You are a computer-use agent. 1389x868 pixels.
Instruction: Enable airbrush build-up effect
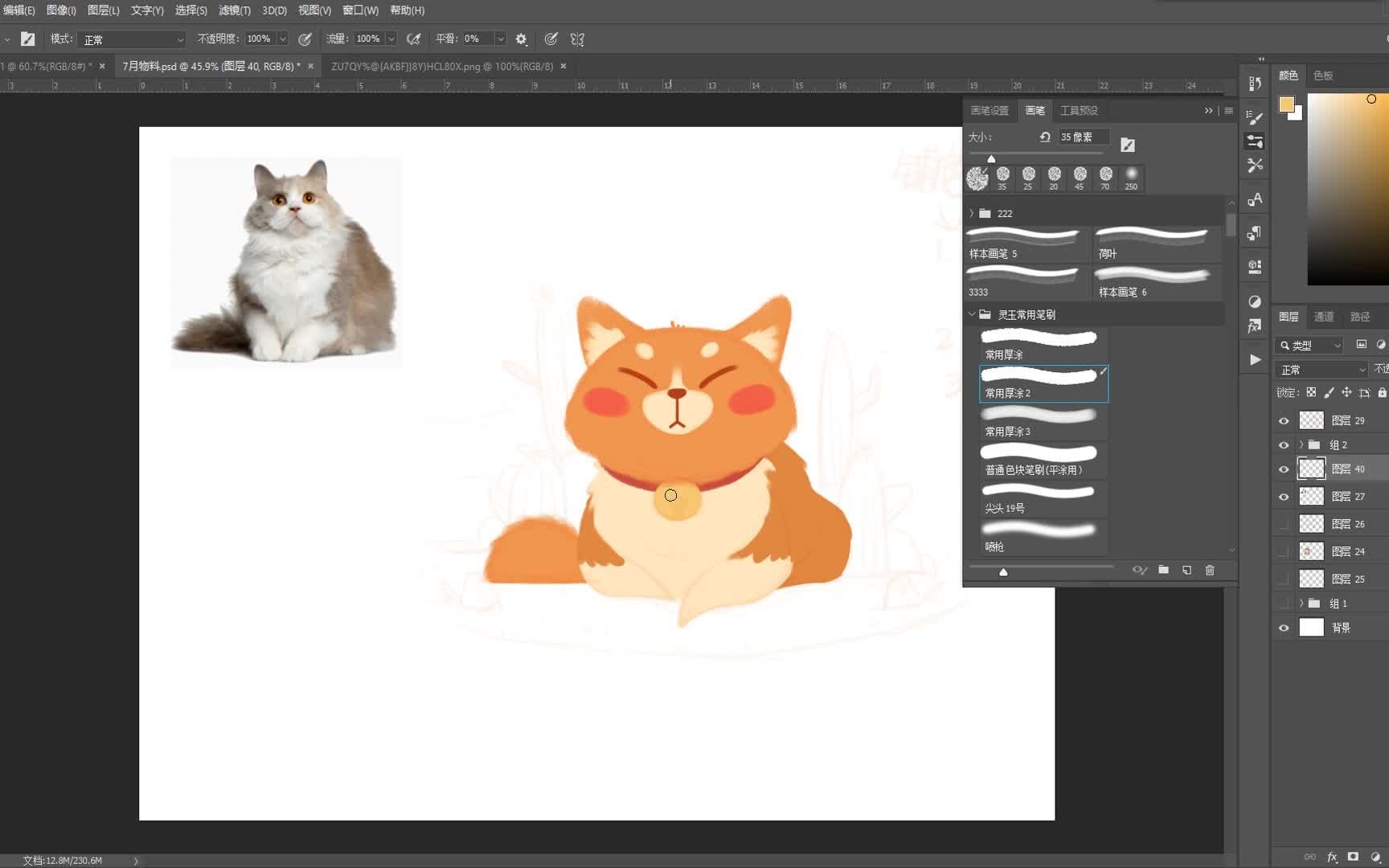413,39
